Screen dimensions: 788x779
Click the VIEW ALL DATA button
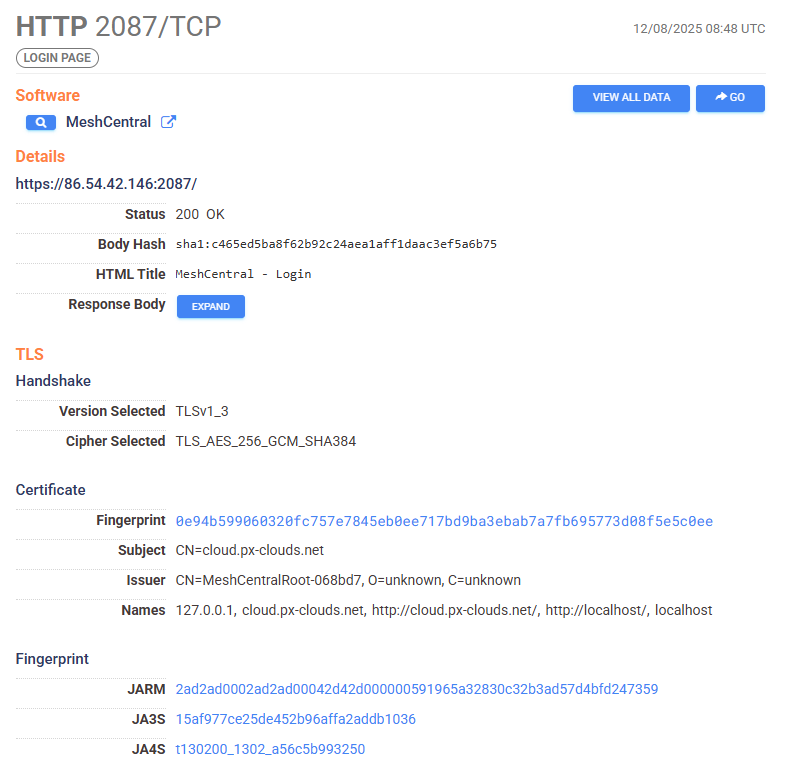click(630, 98)
